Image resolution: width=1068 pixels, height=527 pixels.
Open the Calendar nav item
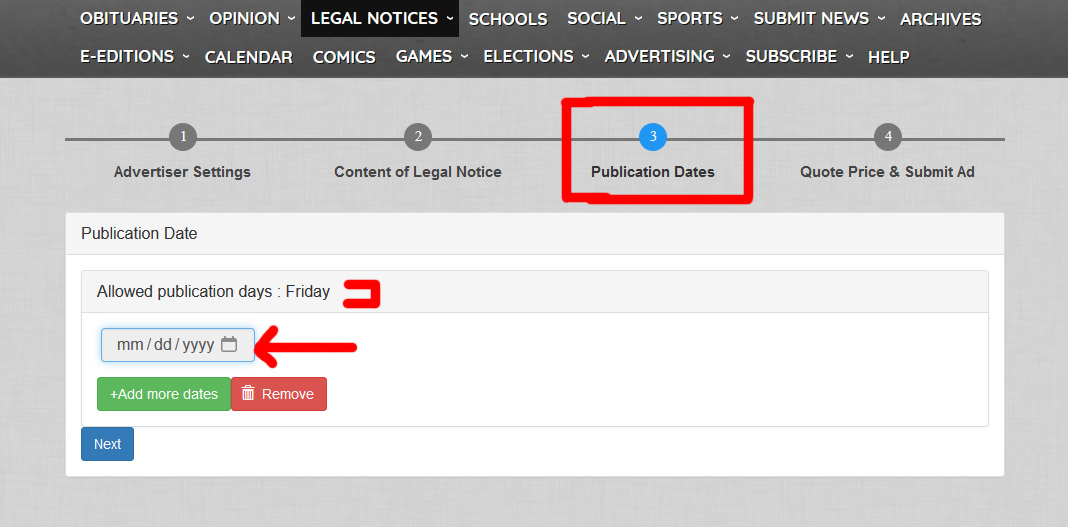(248, 57)
